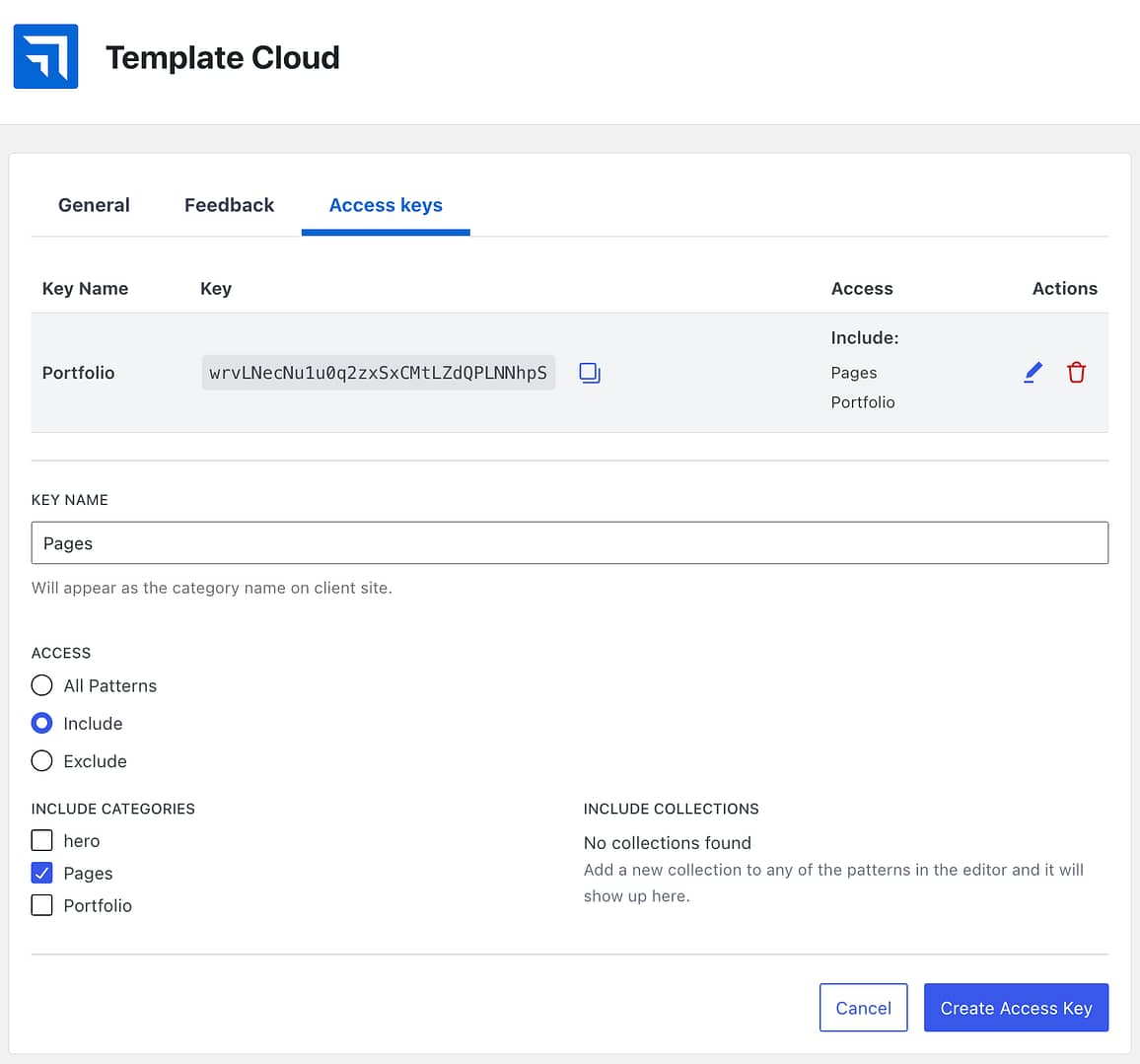Click the Create Access Key button
The width and height of the screenshot is (1140, 1064).
(1016, 1008)
